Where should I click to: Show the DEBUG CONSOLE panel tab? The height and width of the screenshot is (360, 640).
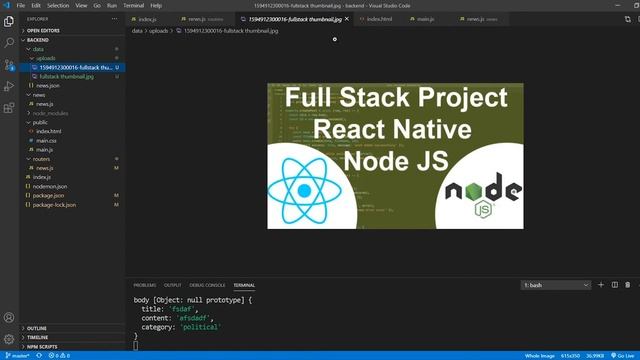[207, 285]
